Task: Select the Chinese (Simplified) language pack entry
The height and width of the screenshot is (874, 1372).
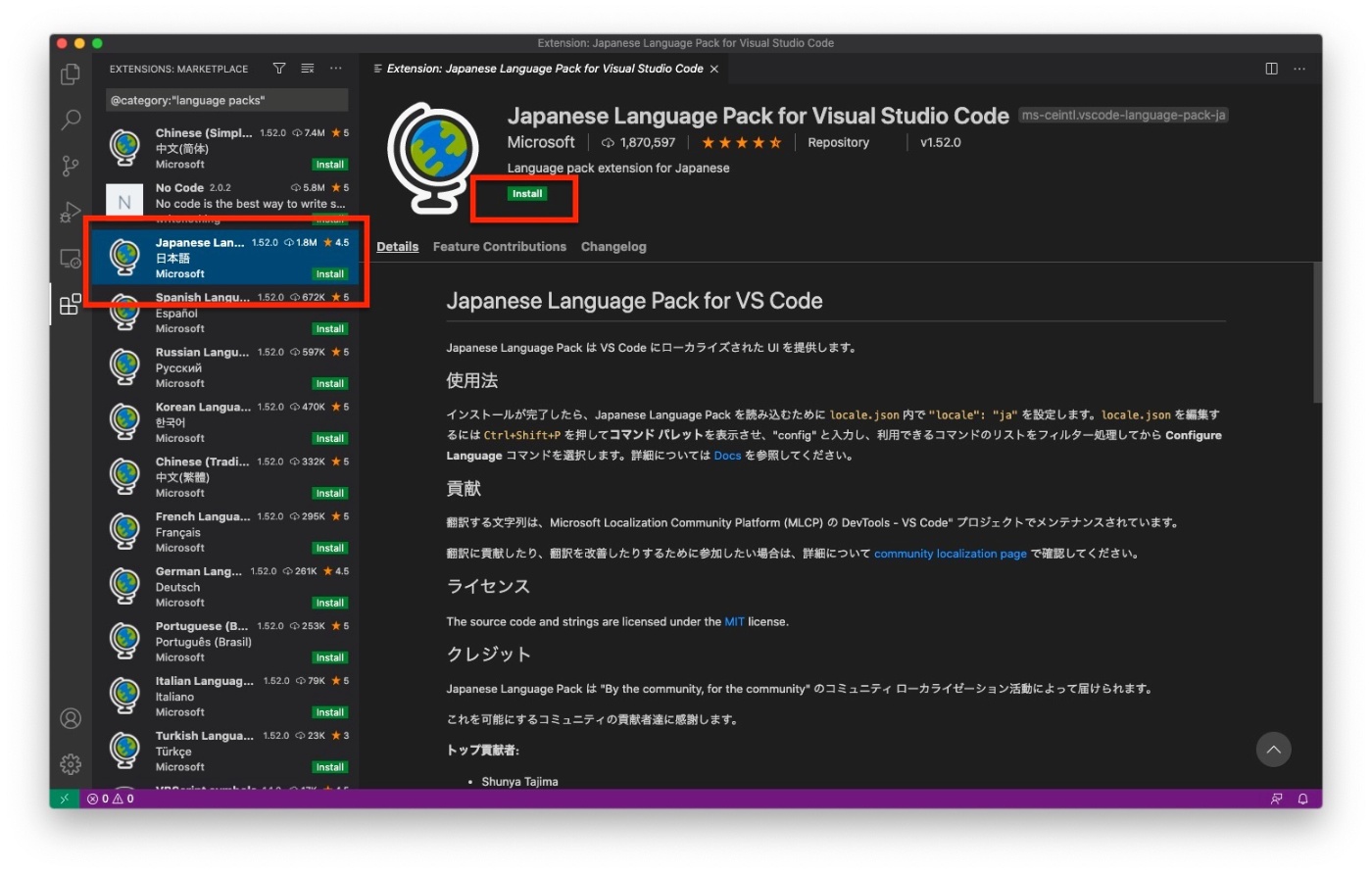Action: [226, 148]
